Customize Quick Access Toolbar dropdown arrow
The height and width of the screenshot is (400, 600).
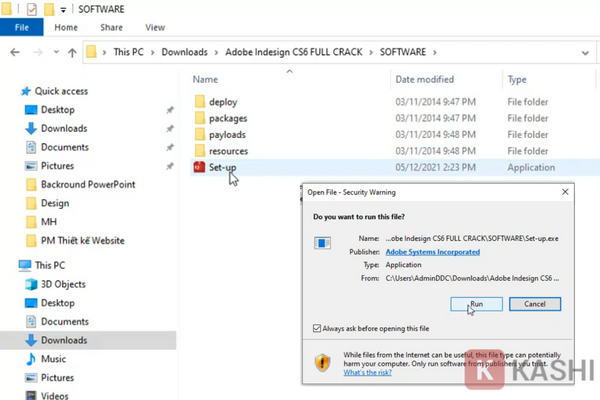click(x=63, y=10)
